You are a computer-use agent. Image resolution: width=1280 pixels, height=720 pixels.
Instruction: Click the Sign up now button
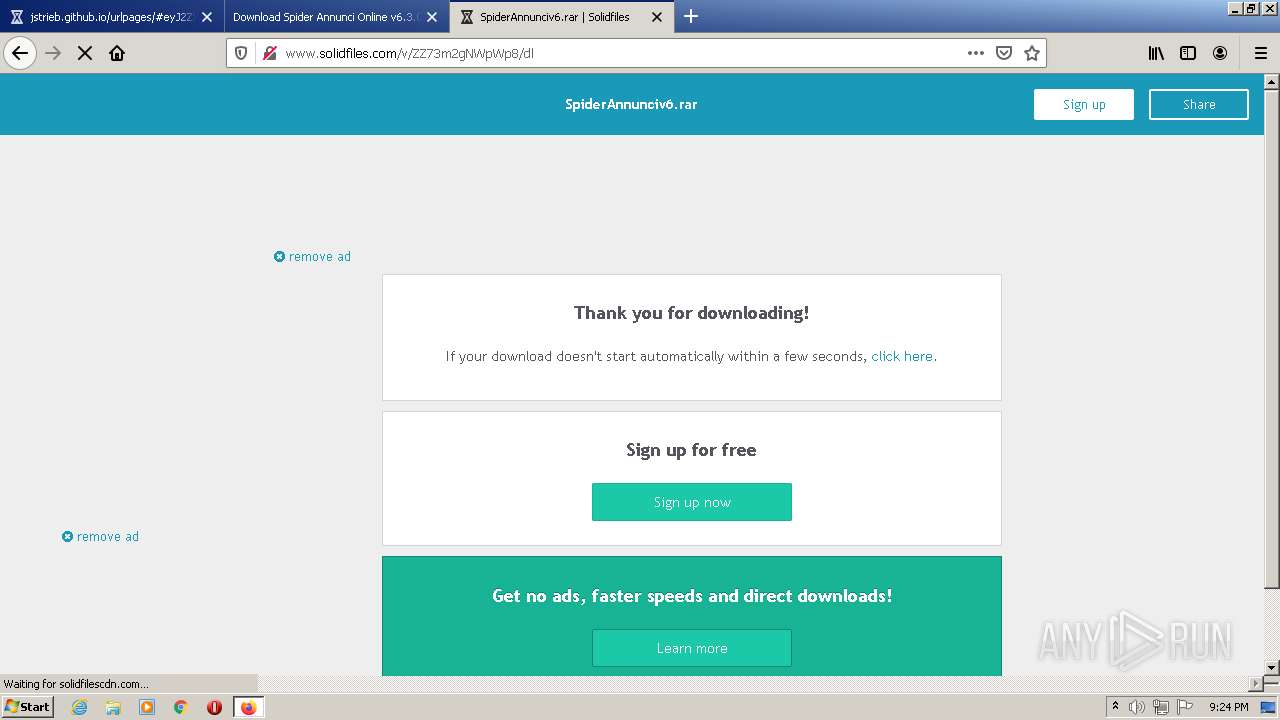[x=692, y=502]
